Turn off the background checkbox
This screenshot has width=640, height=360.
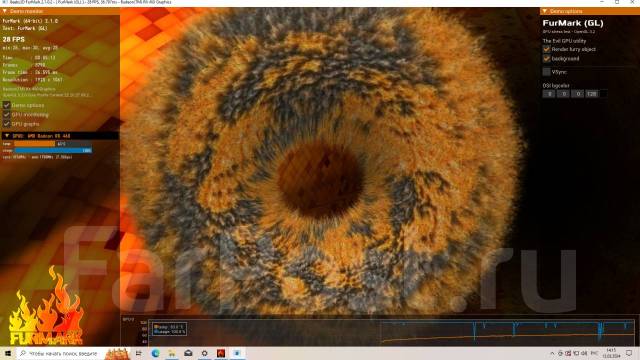point(547,59)
